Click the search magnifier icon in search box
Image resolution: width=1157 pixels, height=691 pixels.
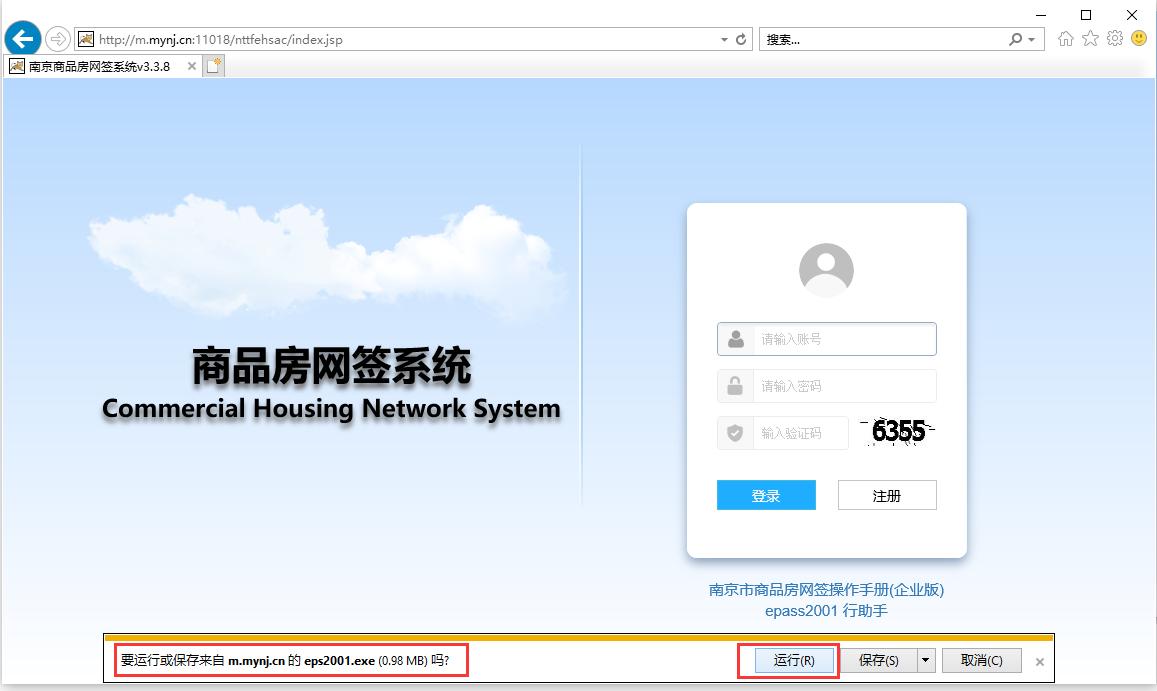[1014, 39]
